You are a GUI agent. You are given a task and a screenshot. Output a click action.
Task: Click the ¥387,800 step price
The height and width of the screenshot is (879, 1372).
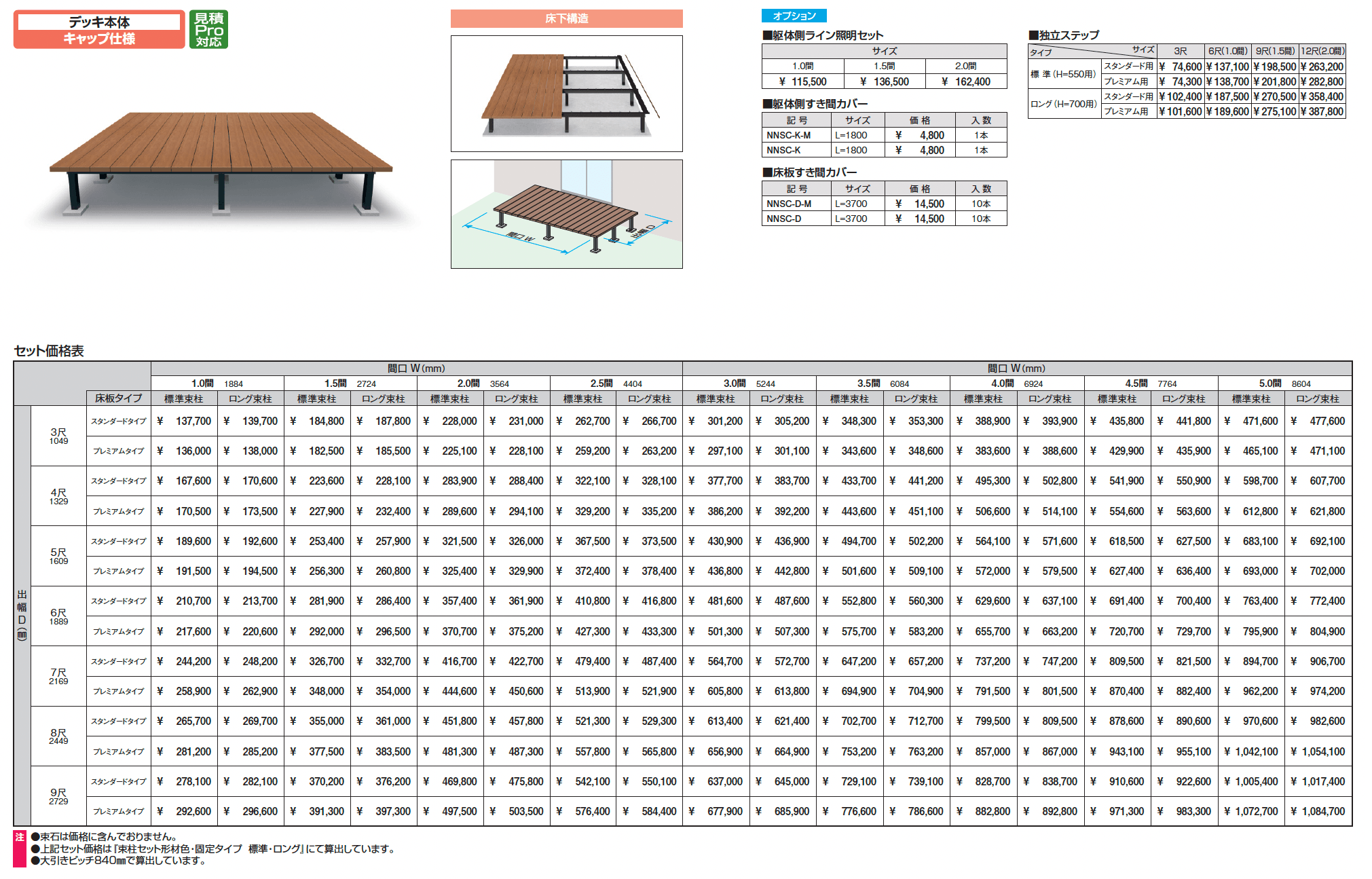[1322, 111]
